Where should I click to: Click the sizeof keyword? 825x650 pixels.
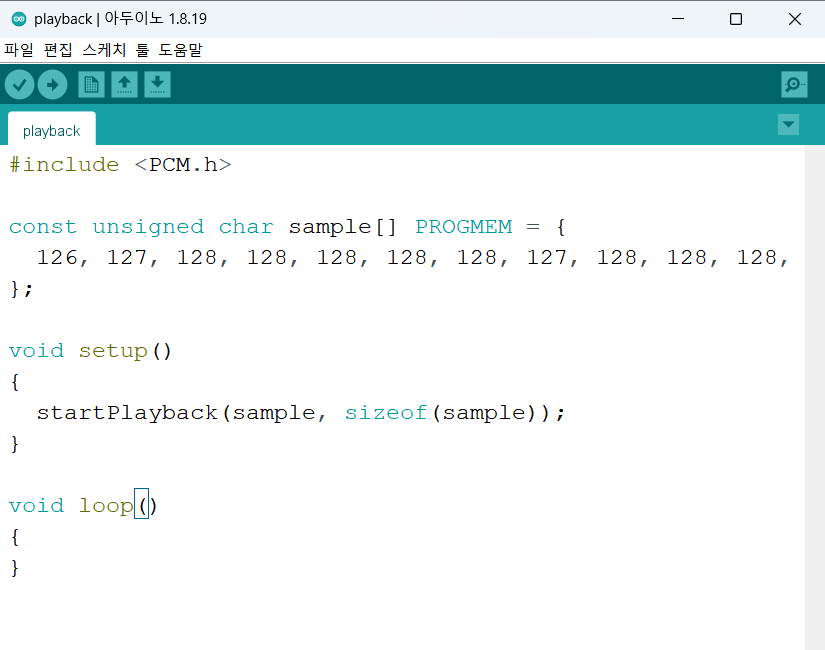tap(386, 413)
